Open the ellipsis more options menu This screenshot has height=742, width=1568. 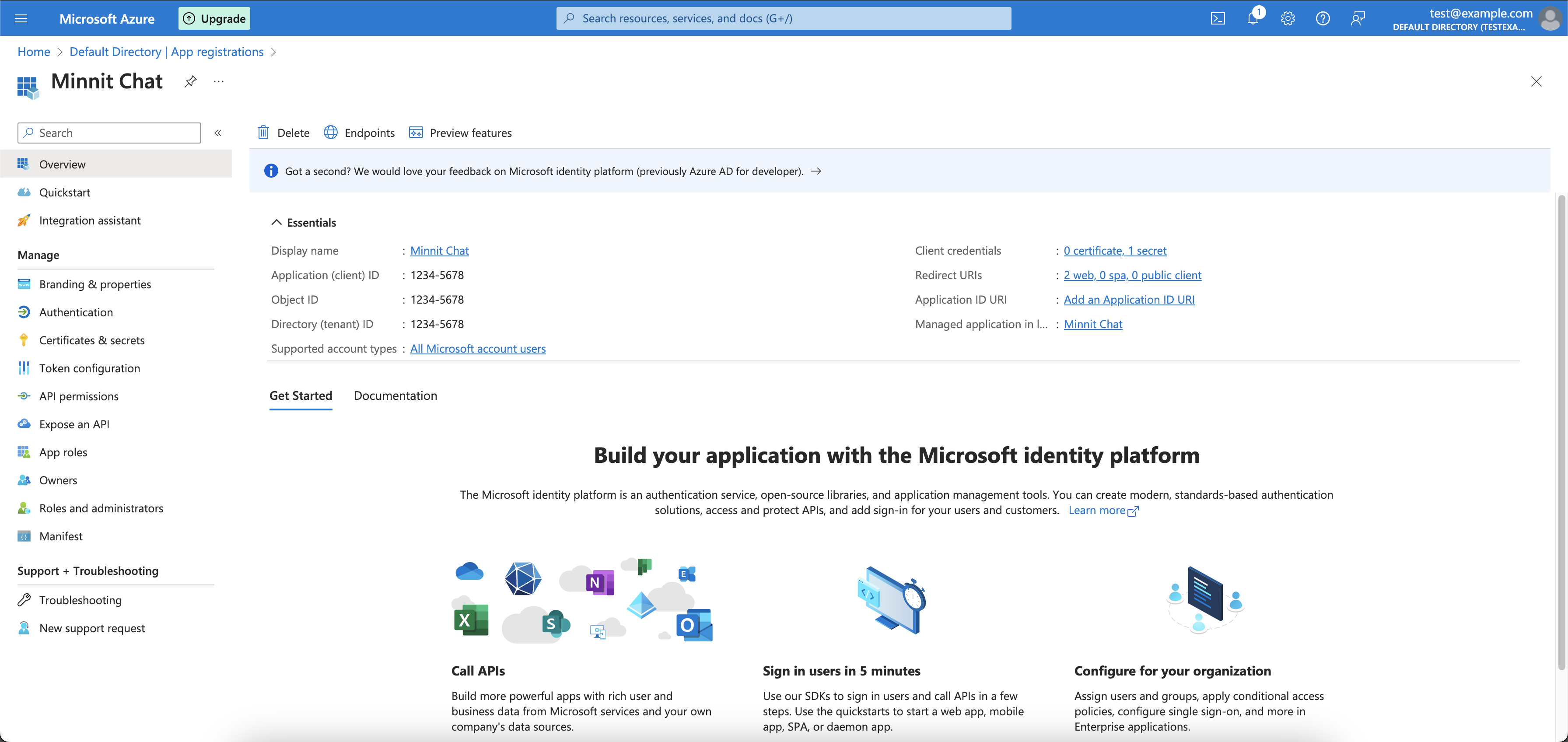point(218,81)
